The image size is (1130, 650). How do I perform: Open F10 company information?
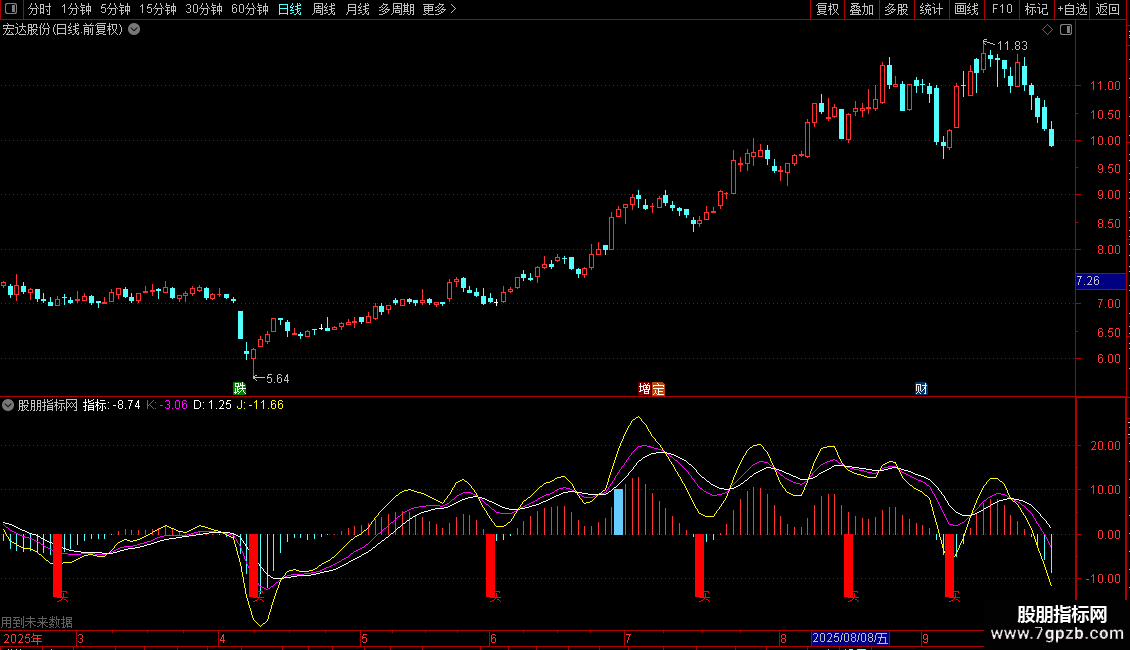(1002, 9)
